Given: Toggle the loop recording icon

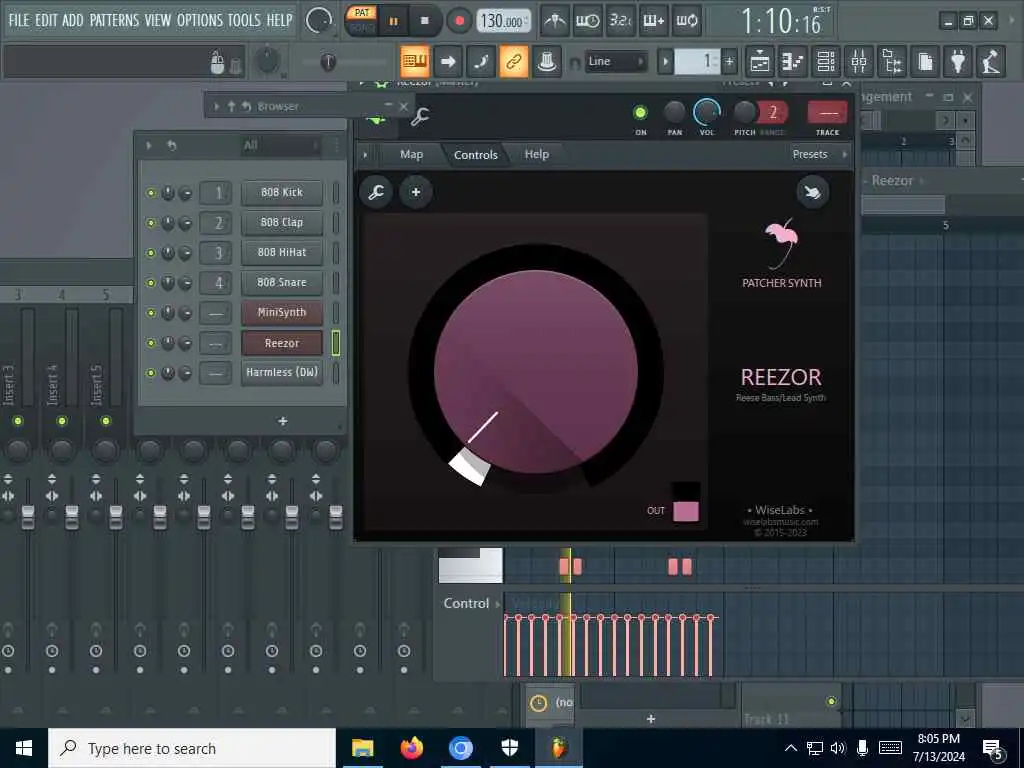Looking at the screenshot, I should tap(686, 22).
